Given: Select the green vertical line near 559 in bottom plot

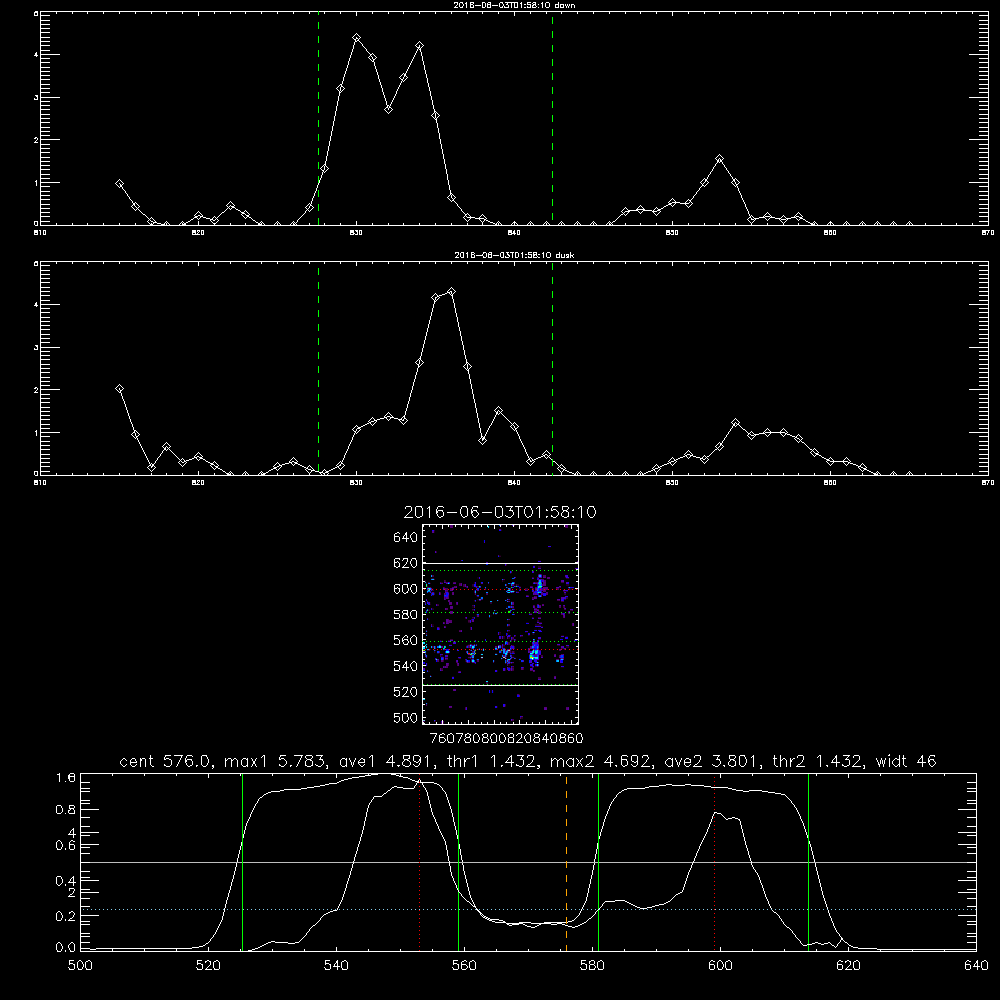Looking at the screenshot, I should pyautogui.click(x=459, y=862).
